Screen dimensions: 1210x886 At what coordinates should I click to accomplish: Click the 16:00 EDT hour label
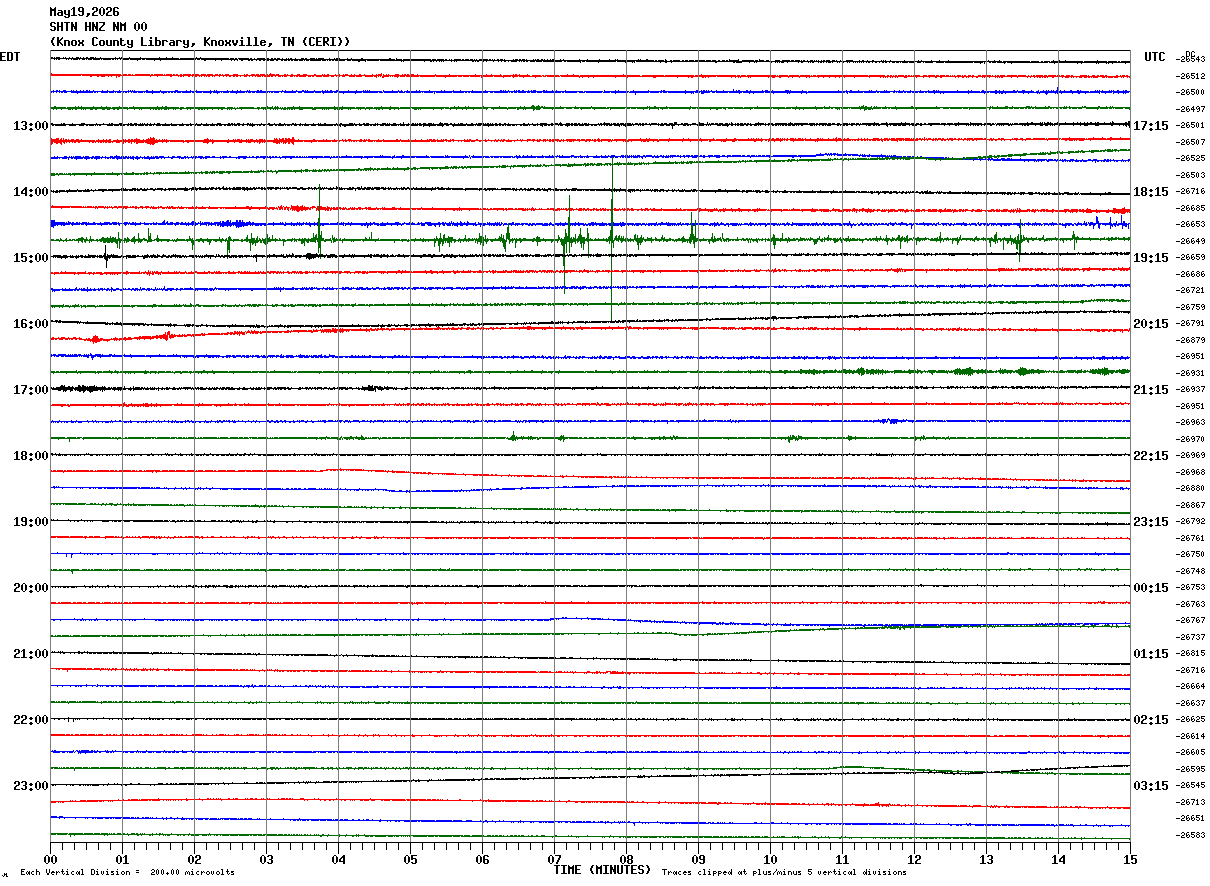[30, 324]
